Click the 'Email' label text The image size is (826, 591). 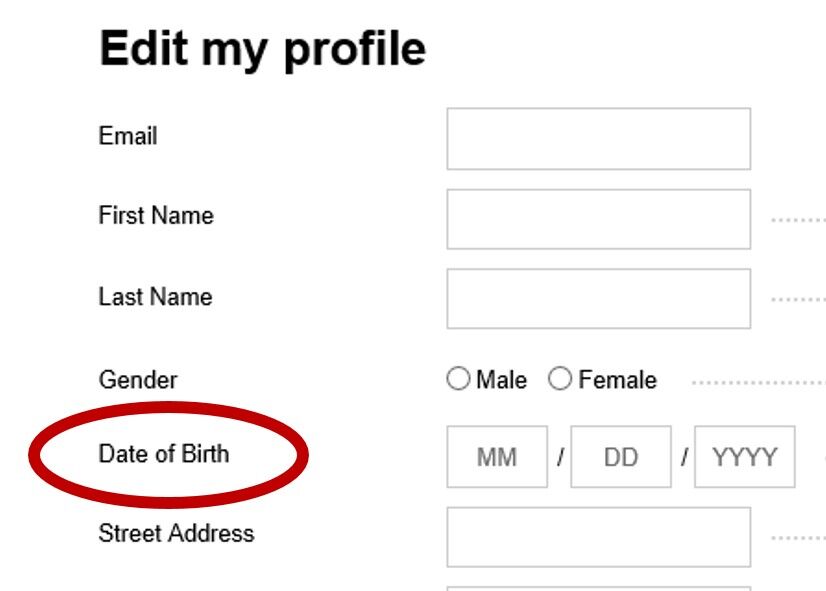(128, 136)
